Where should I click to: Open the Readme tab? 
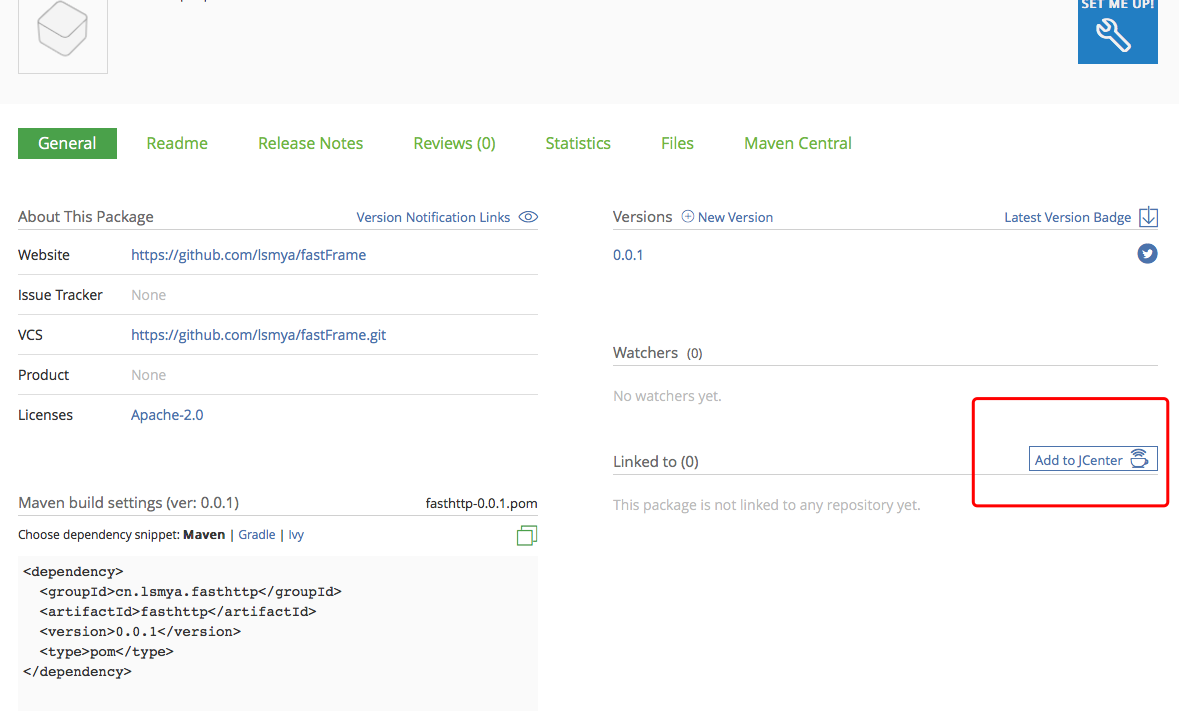[x=177, y=143]
